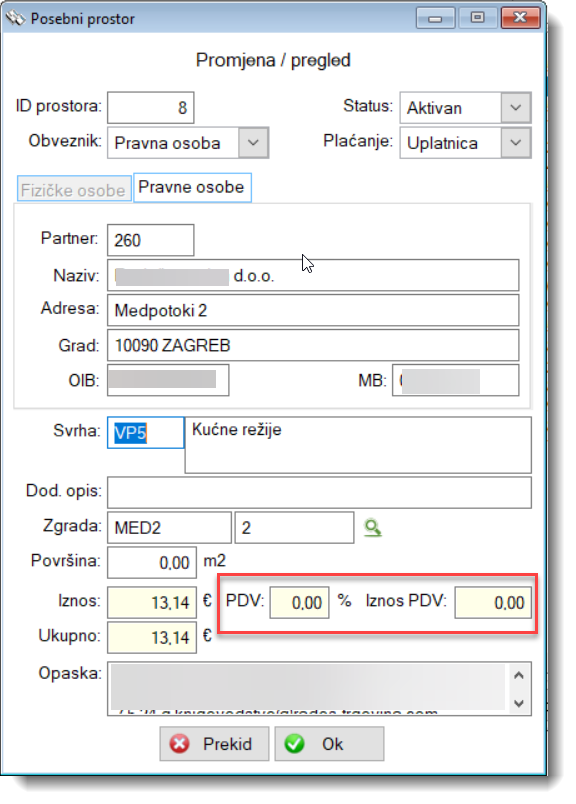The width and height of the screenshot is (576, 804).
Task: Click the Posebni prostor title bar icon
Action: pyautogui.click(x=15, y=18)
